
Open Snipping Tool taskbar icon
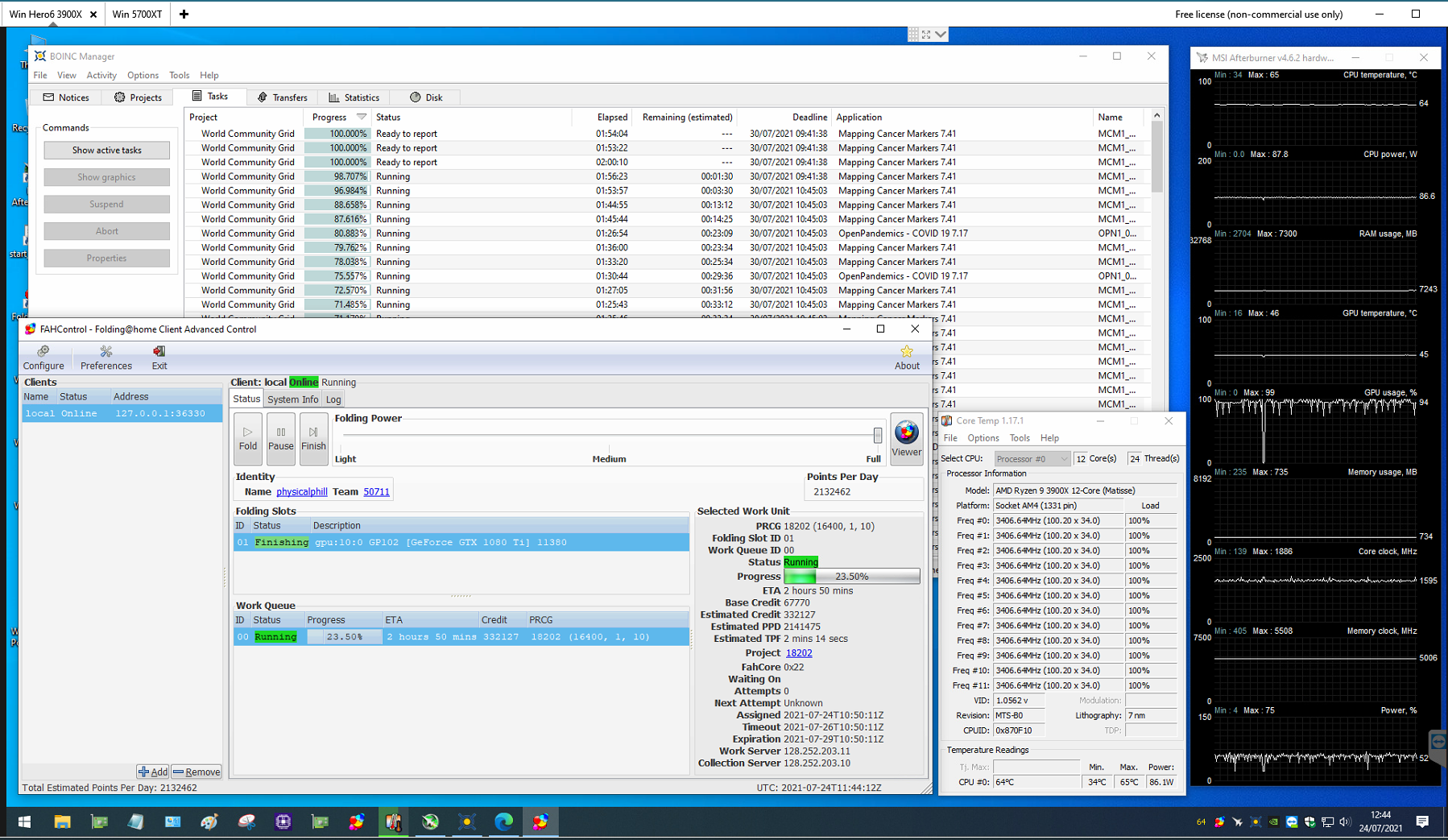[246, 821]
